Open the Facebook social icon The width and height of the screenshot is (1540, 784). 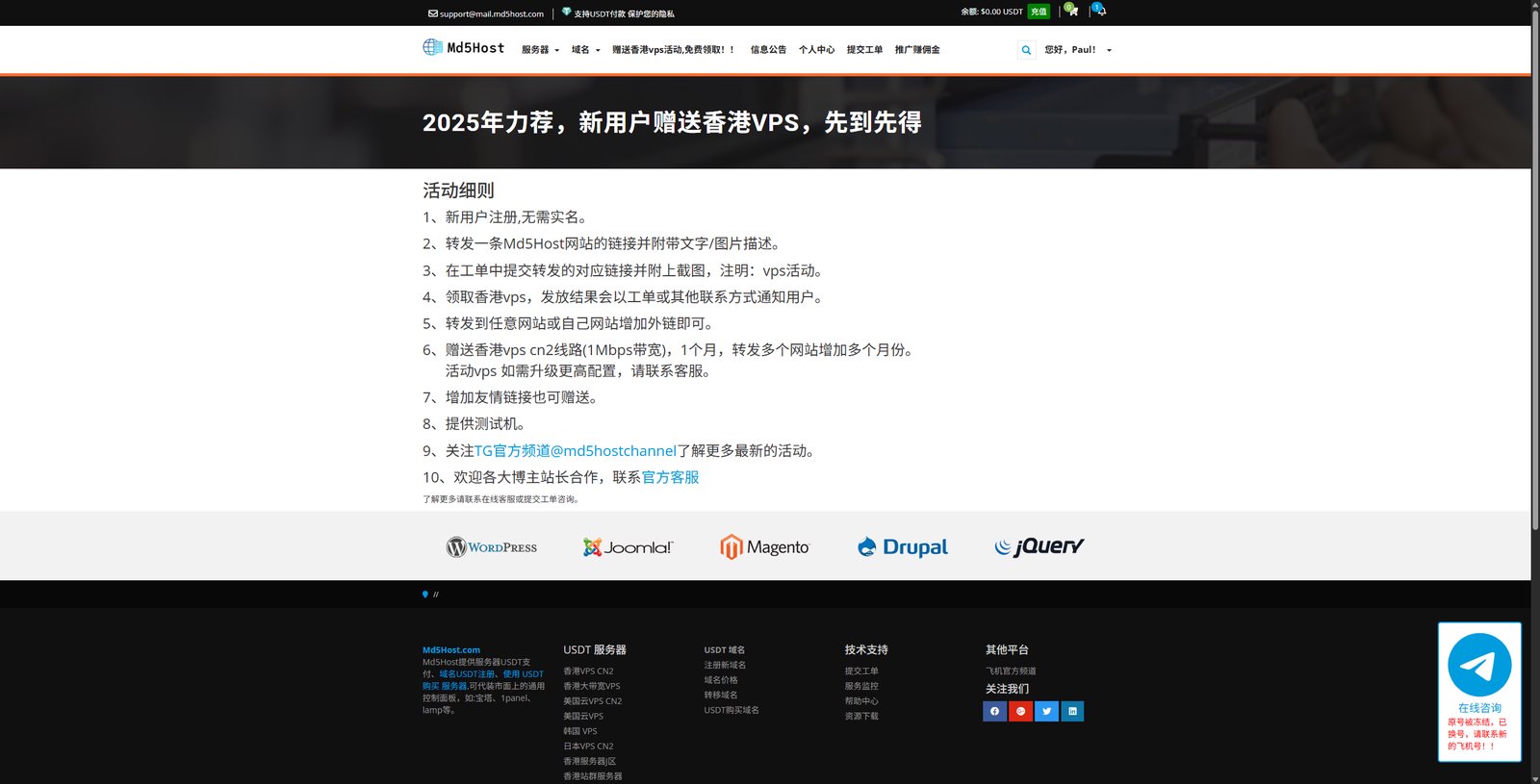[x=994, y=711]
